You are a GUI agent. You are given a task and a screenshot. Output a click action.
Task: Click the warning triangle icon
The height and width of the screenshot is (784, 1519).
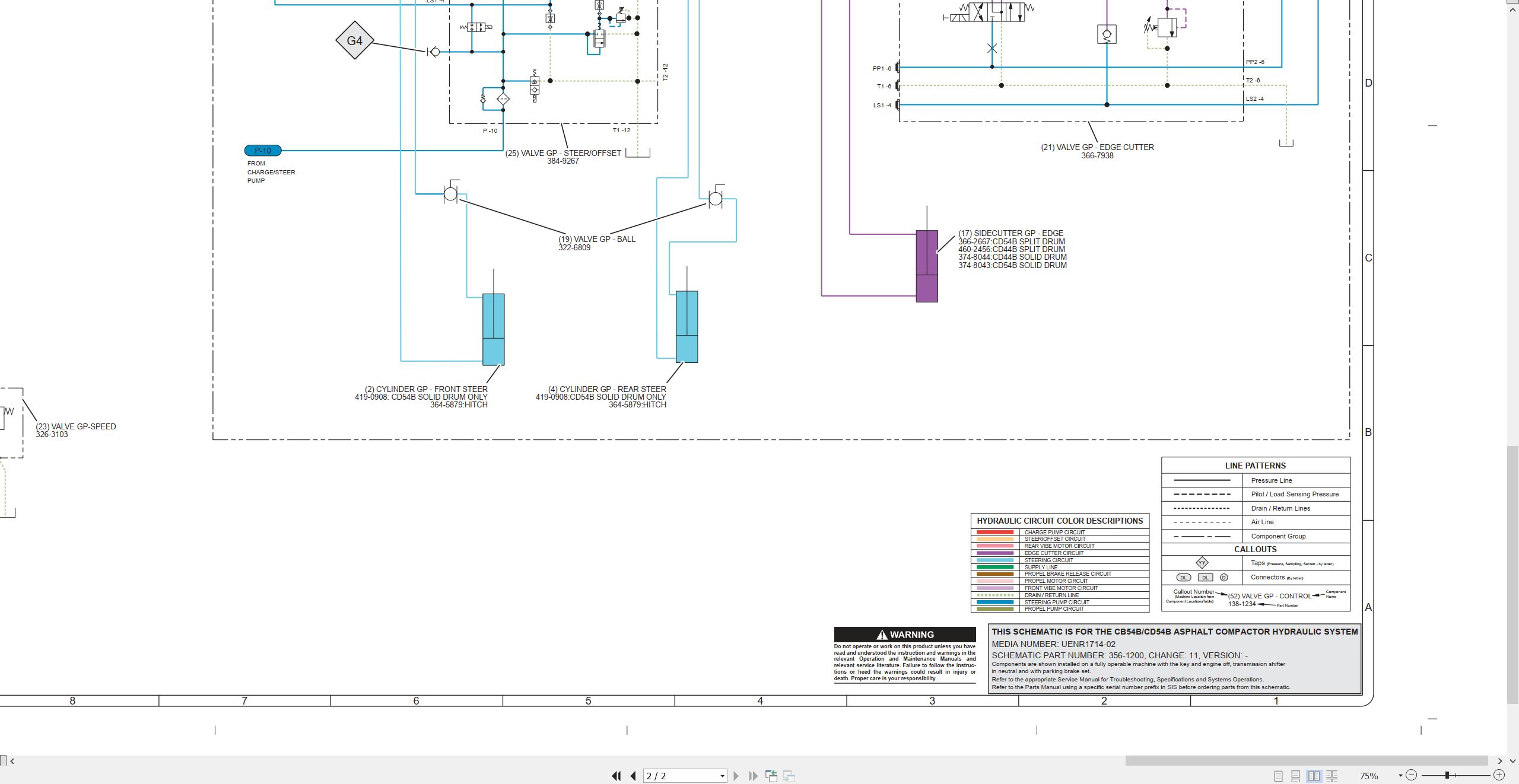[882, 635]
